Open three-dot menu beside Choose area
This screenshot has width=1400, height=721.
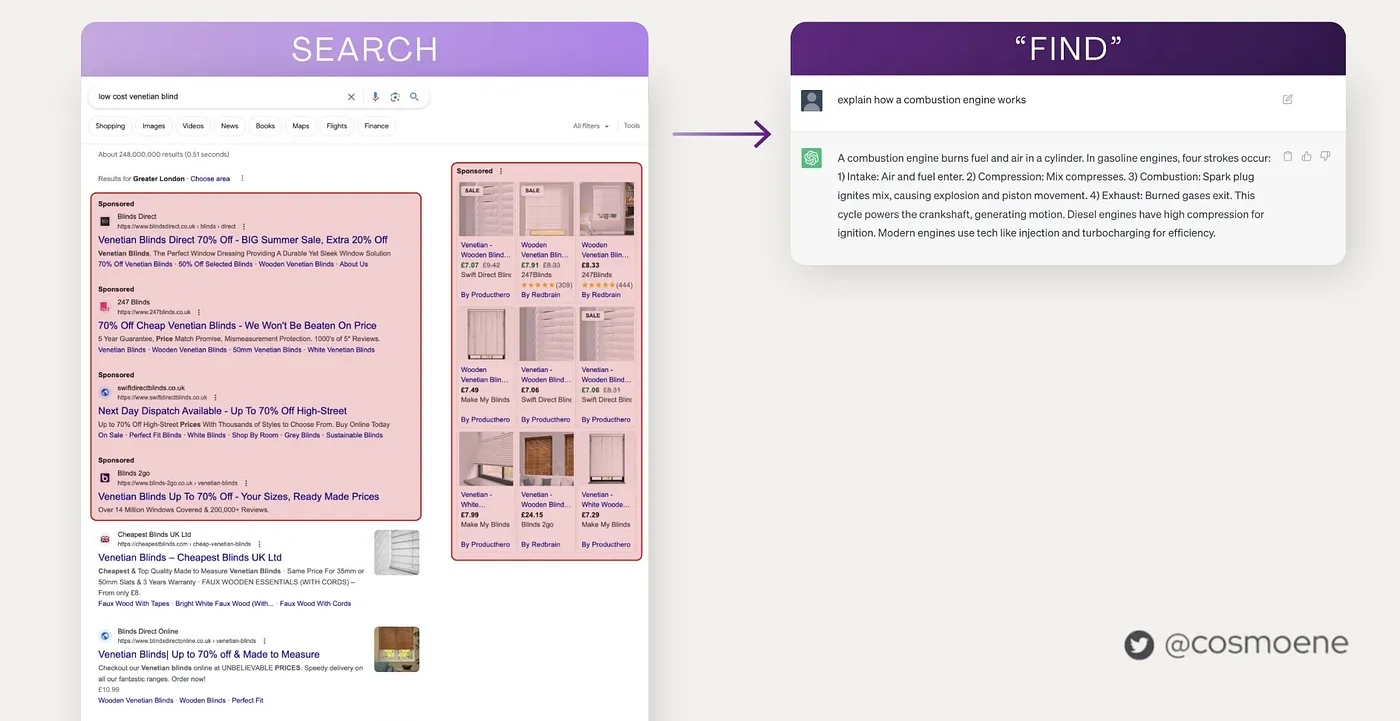tap(242, 179)
